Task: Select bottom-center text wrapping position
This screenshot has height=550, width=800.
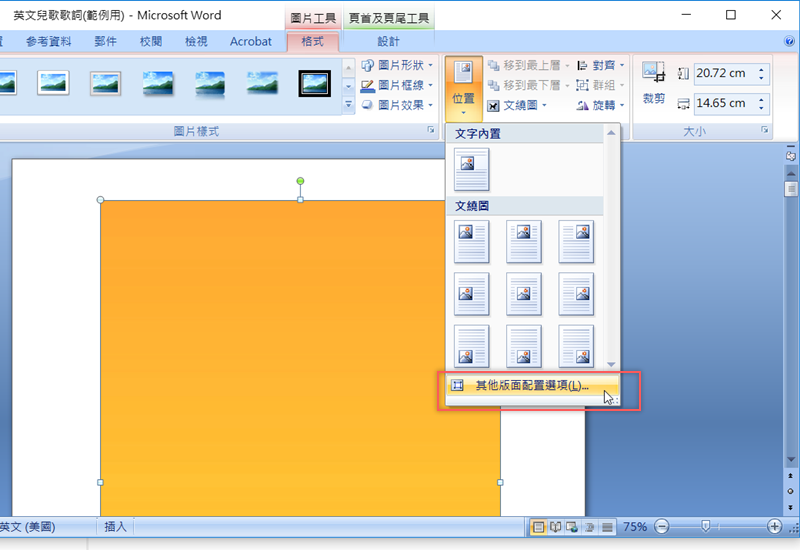Action: pyautogui.click(x=523, y=346)
